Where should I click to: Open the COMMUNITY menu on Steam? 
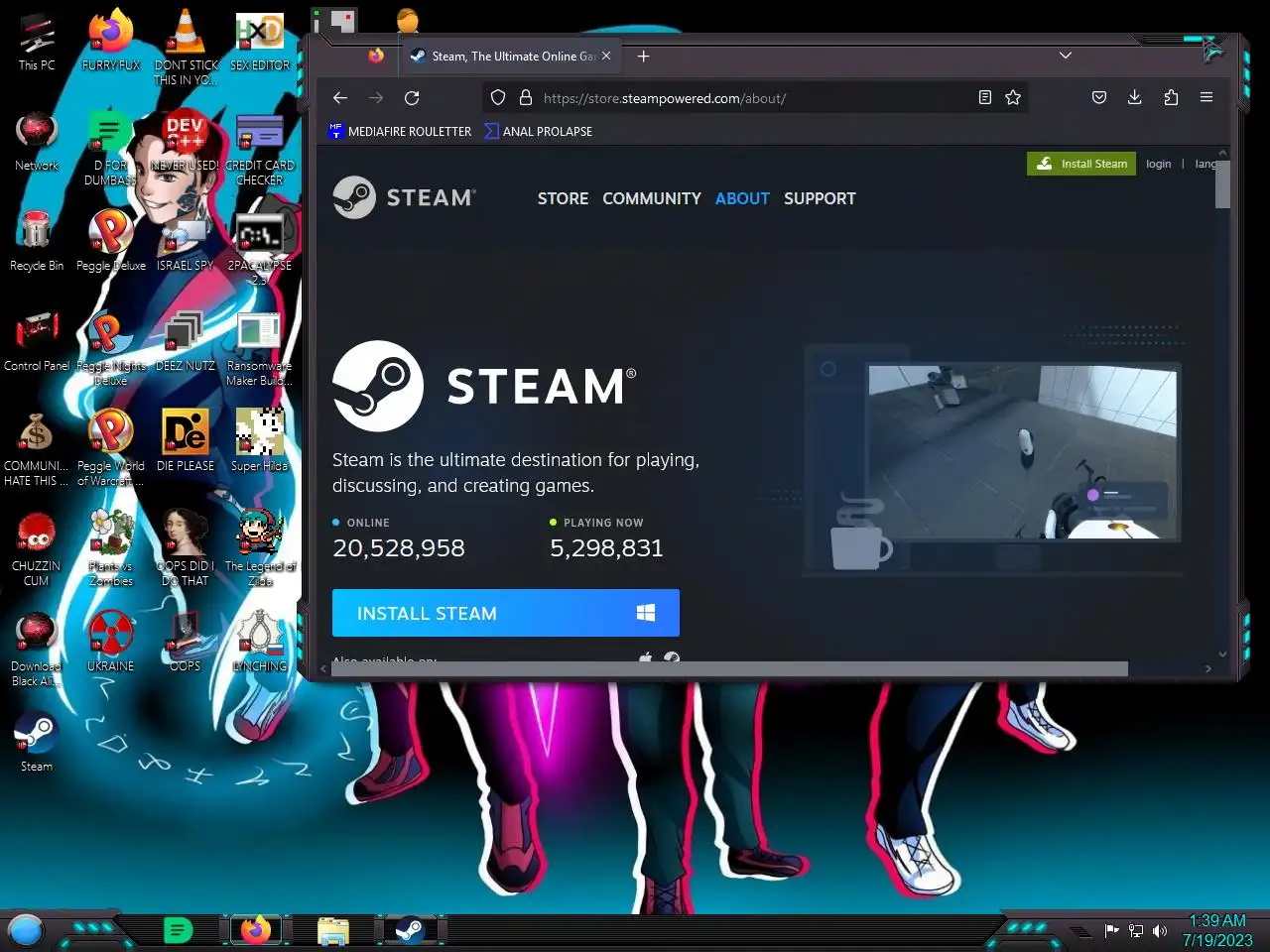pos(652,198)
